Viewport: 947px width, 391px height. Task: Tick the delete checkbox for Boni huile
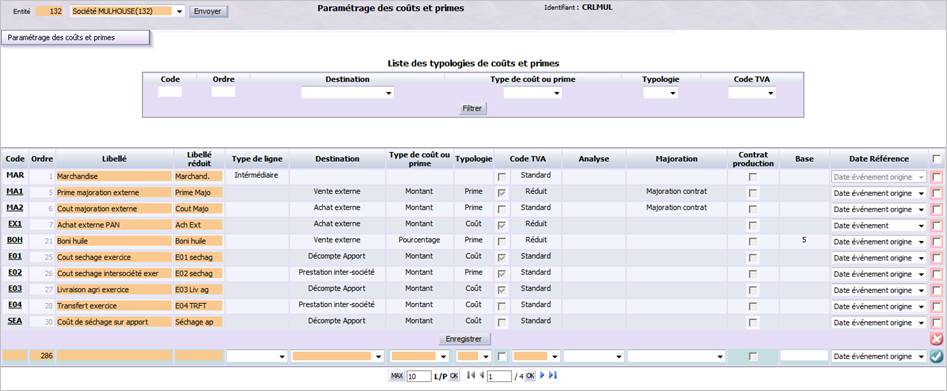[936, 242]
